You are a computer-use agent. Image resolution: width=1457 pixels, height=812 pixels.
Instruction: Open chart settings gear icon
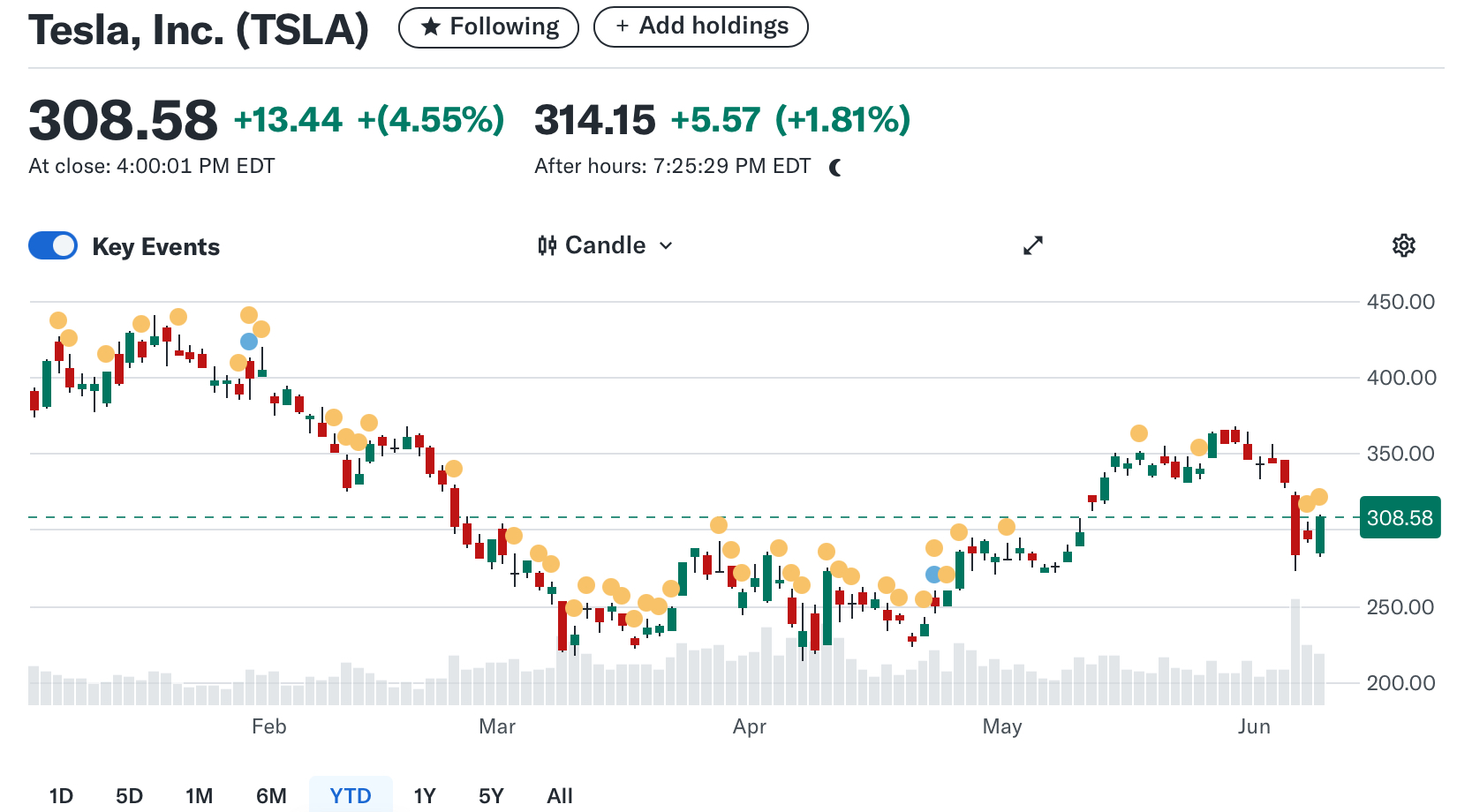click(1404, 245)
